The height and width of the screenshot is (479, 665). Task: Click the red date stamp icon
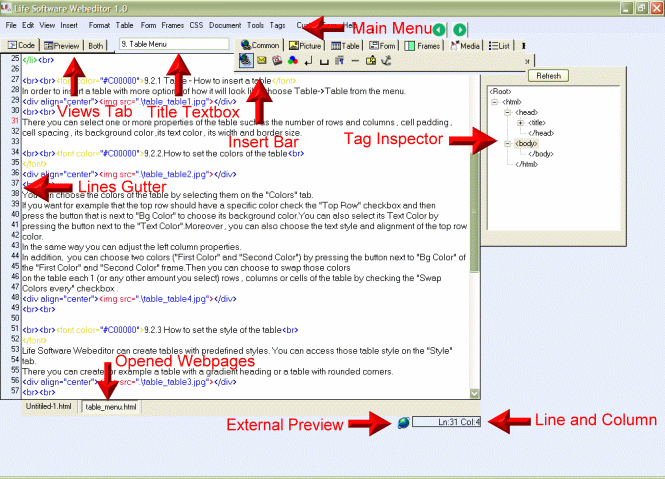[277, 61]
